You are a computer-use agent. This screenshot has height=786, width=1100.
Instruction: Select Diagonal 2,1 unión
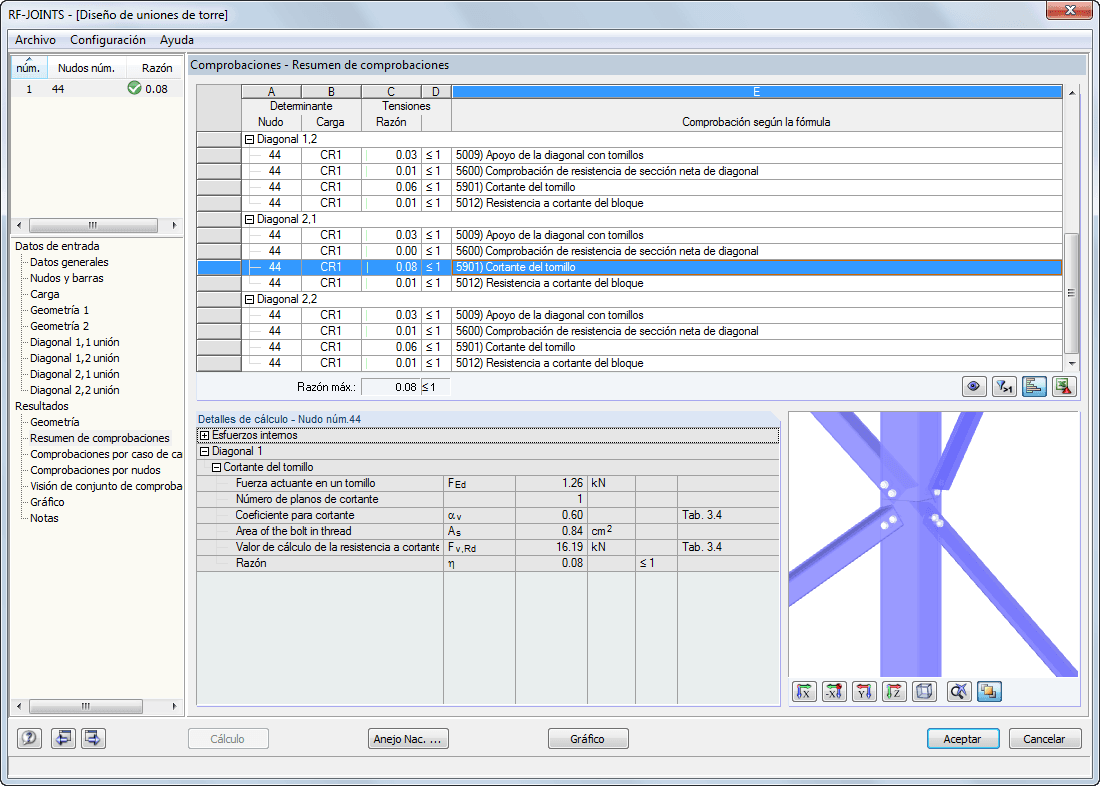tap(75, 375)
